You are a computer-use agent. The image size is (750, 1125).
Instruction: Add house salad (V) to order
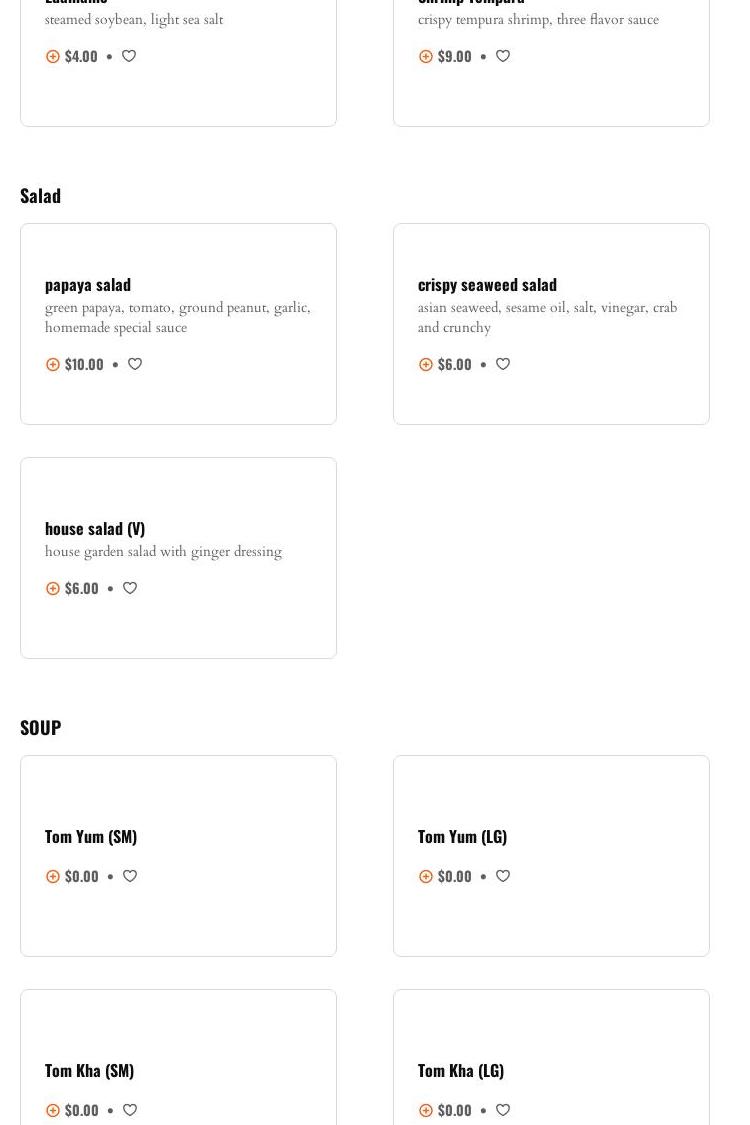(53, 589)
